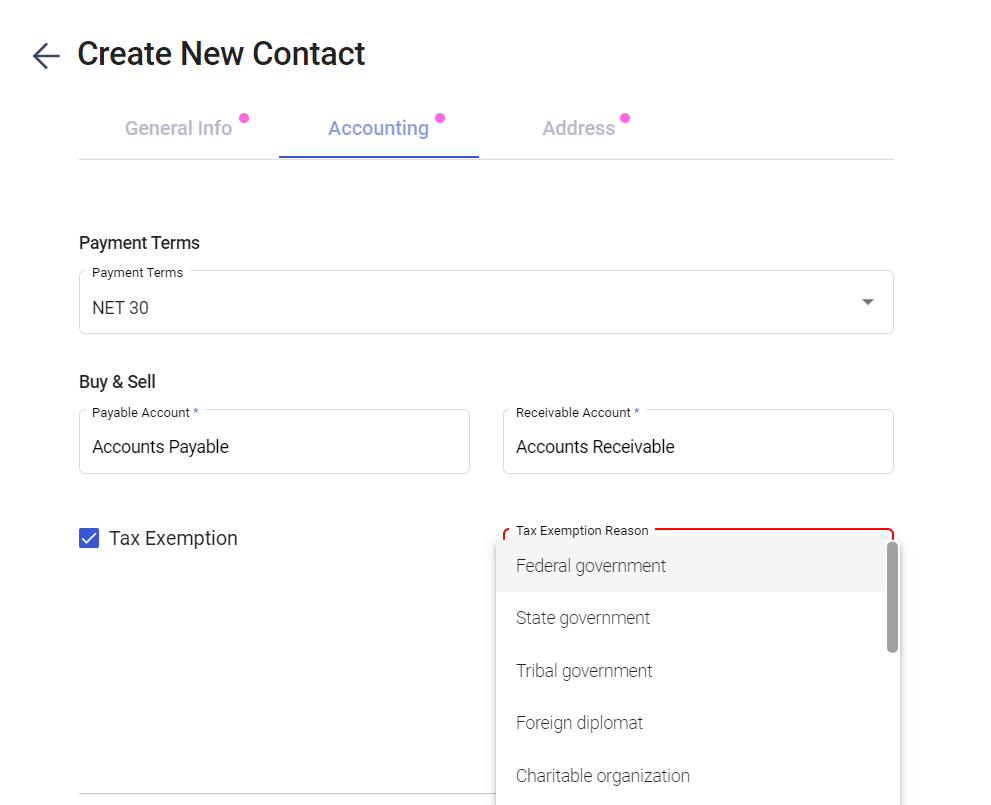Open the NET 30 Payment Terms selector
991x805 pixels.
point(470,307)
